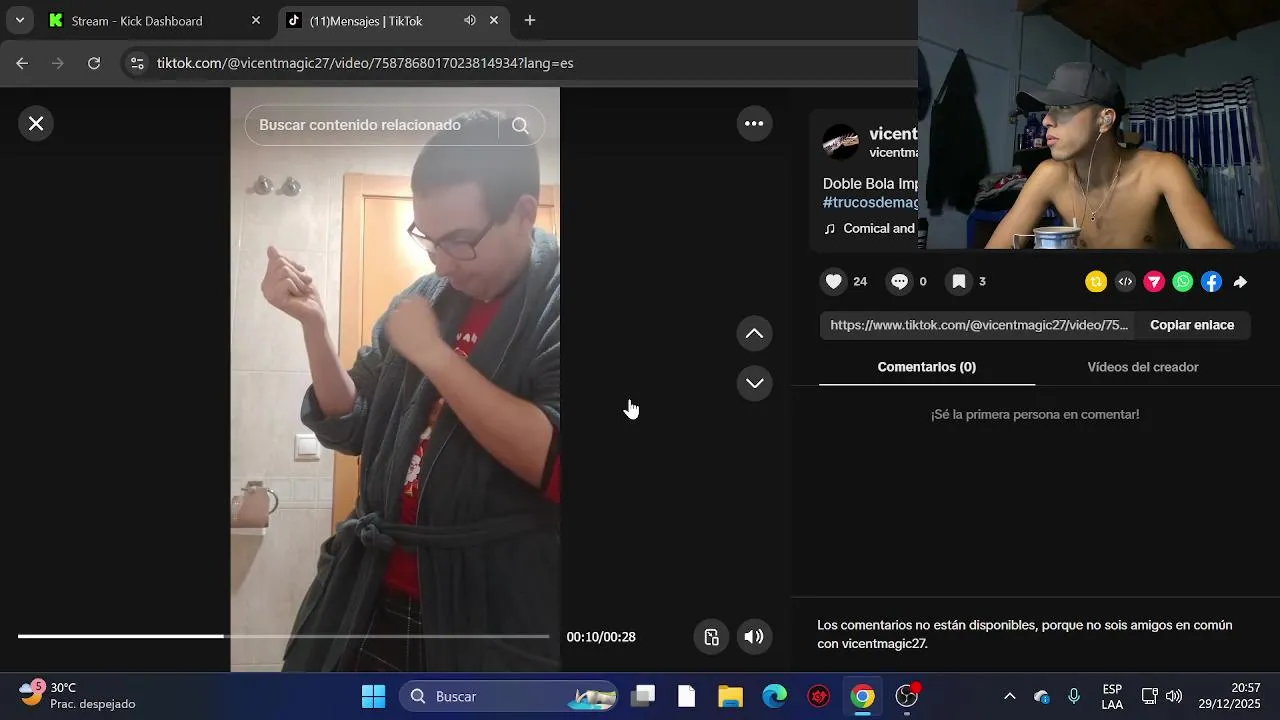Click the '00:10/00:28' playback time
Image resolution: width=1280 pixels, height=720 pixels.
point(601,637)
